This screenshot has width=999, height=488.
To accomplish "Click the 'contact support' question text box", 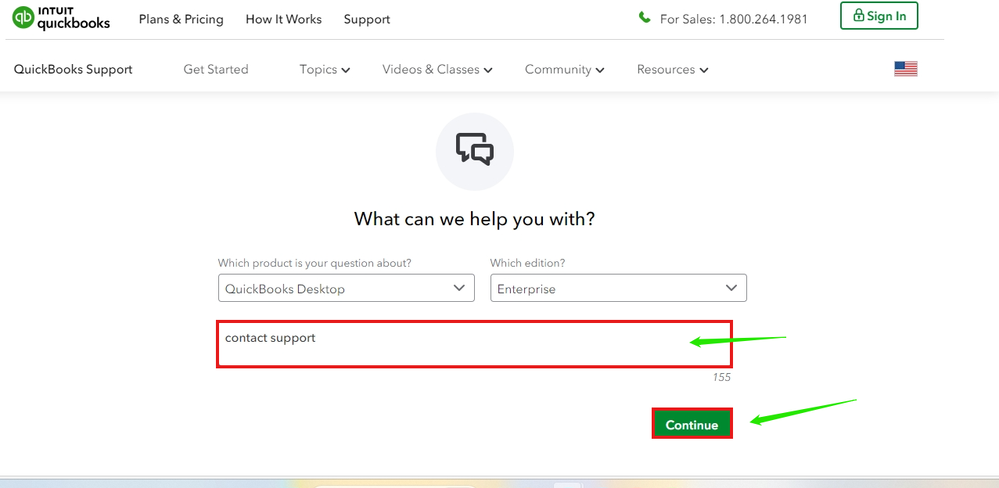I will pos(475,344).
